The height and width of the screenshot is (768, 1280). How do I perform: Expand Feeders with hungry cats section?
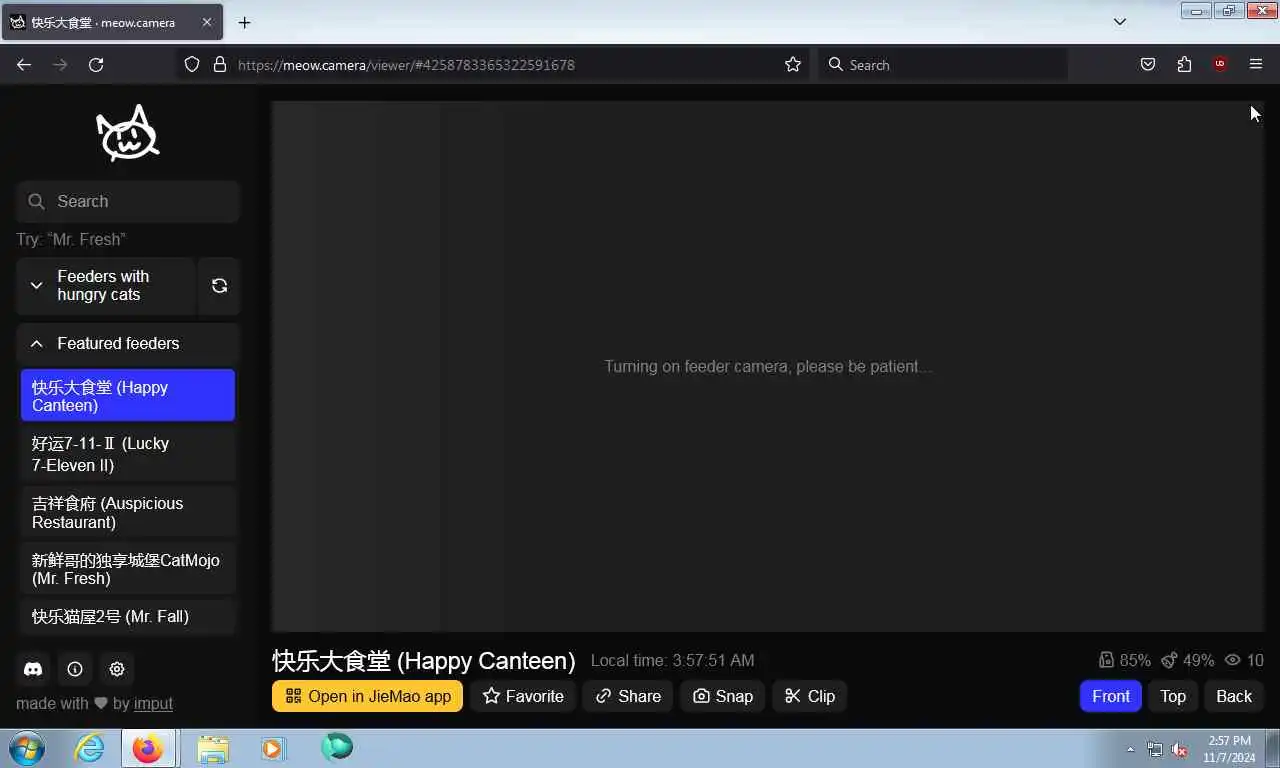pyautogui.click(x=106, y=286)
